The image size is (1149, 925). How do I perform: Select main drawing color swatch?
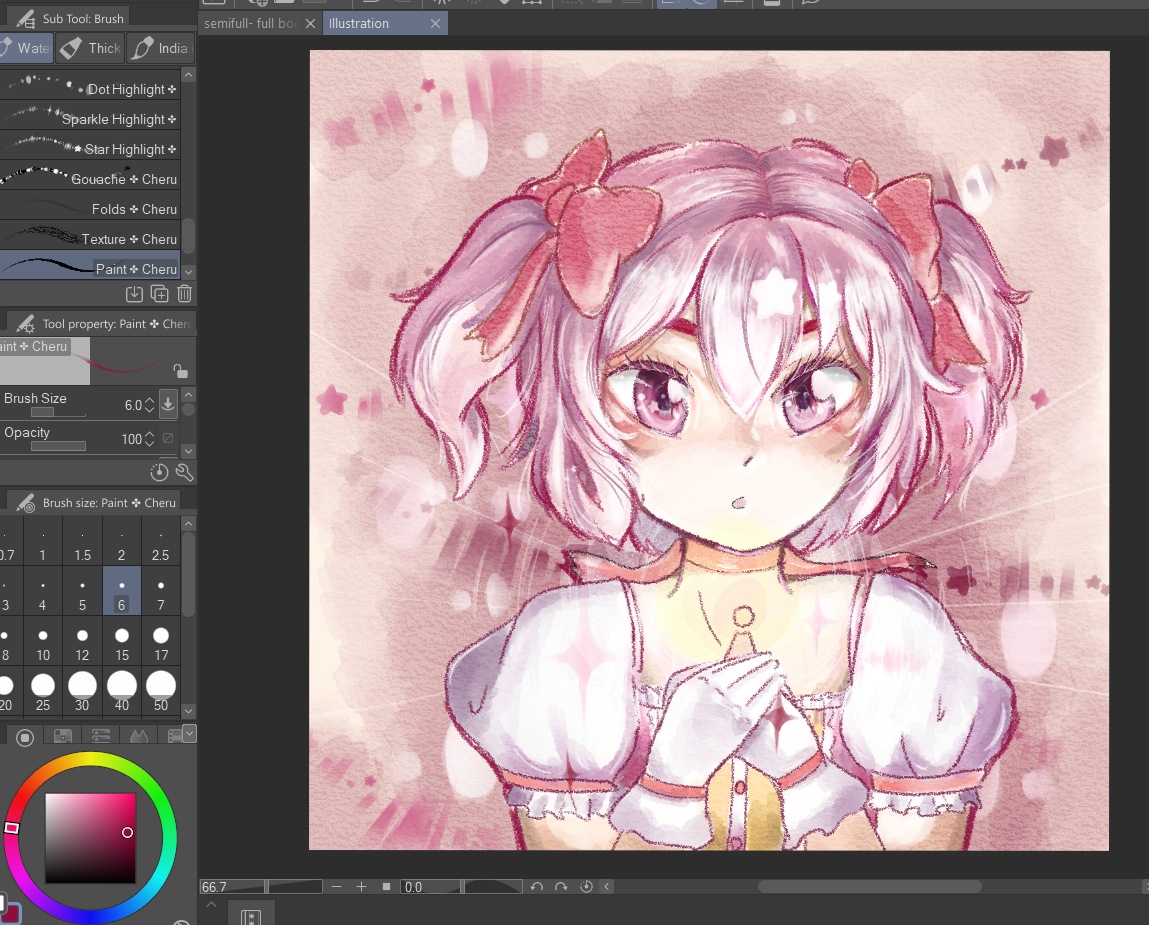[x=10, y=912]
